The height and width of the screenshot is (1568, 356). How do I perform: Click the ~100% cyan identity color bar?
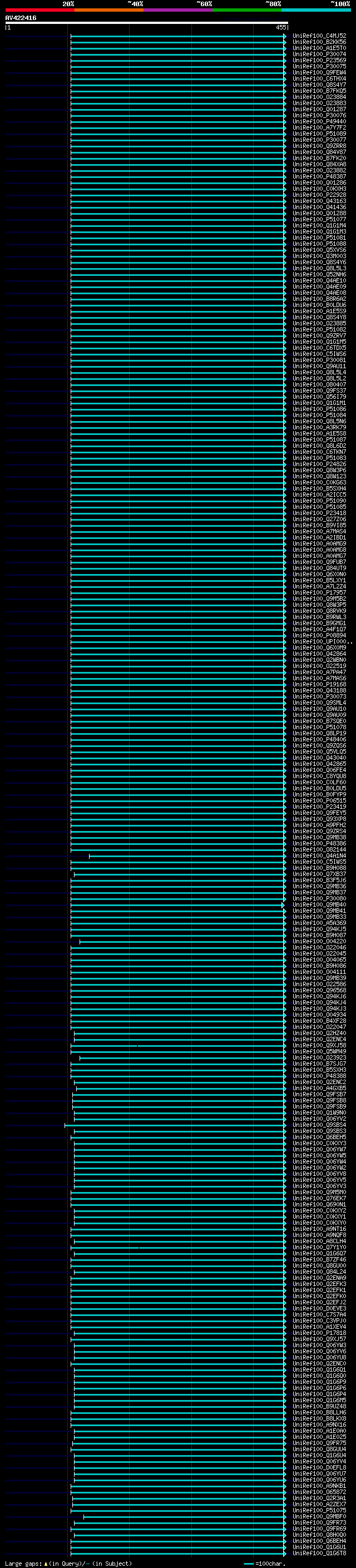click(316, 10)
